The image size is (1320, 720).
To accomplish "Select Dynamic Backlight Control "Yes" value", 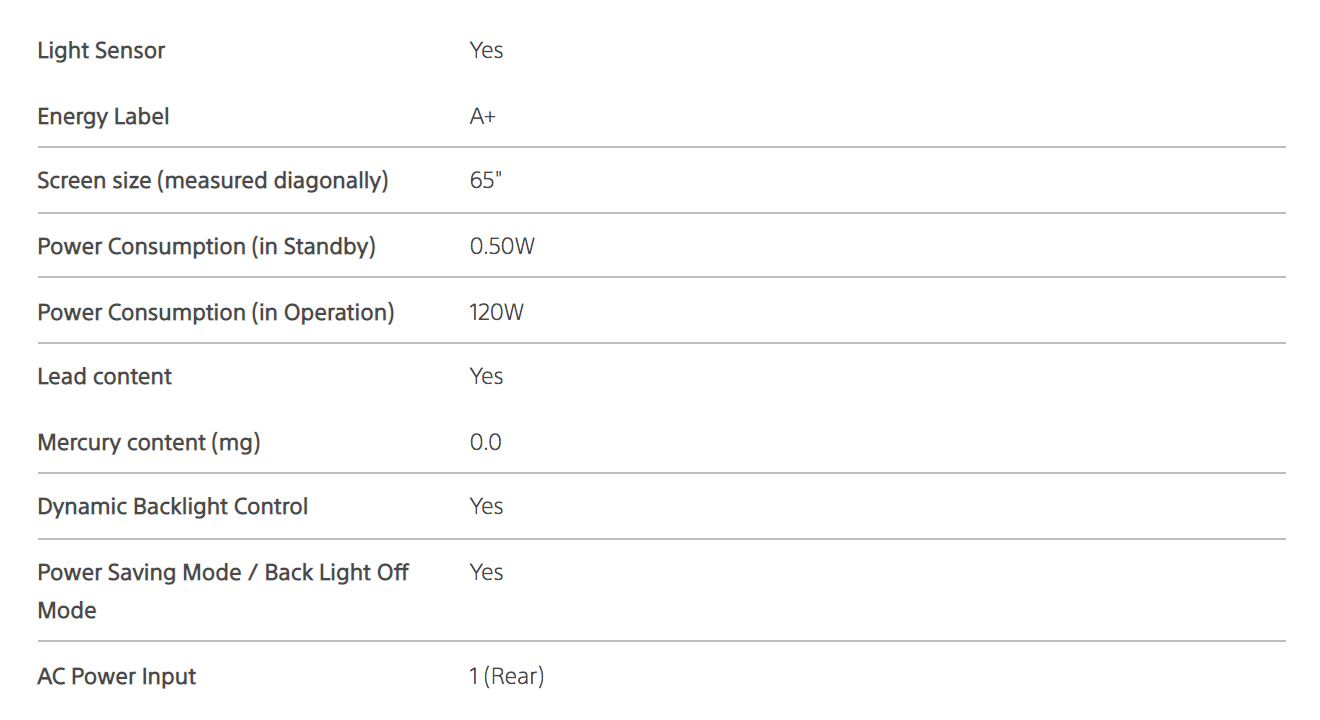I will [x=486, y=507].
